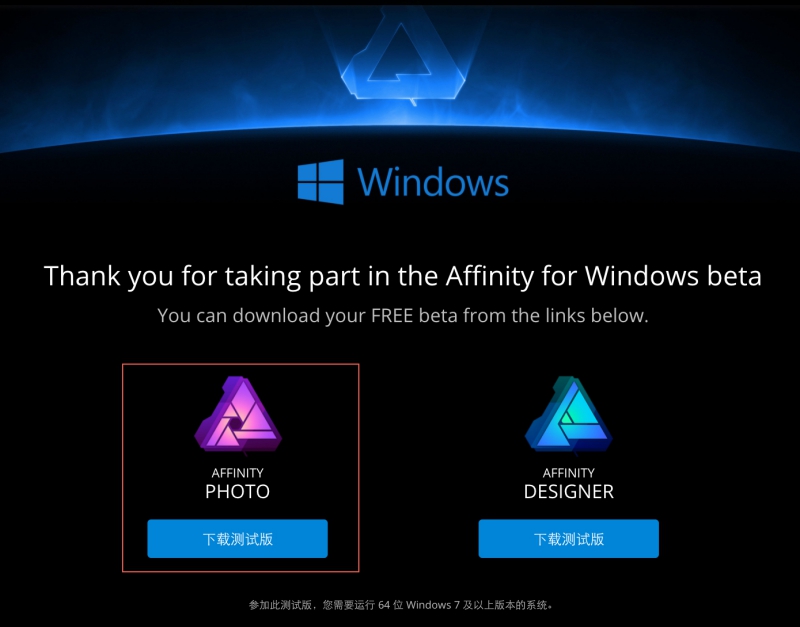
Task: Click the "You can download your FREE beta" subtitle
Action: coord(403,316)
